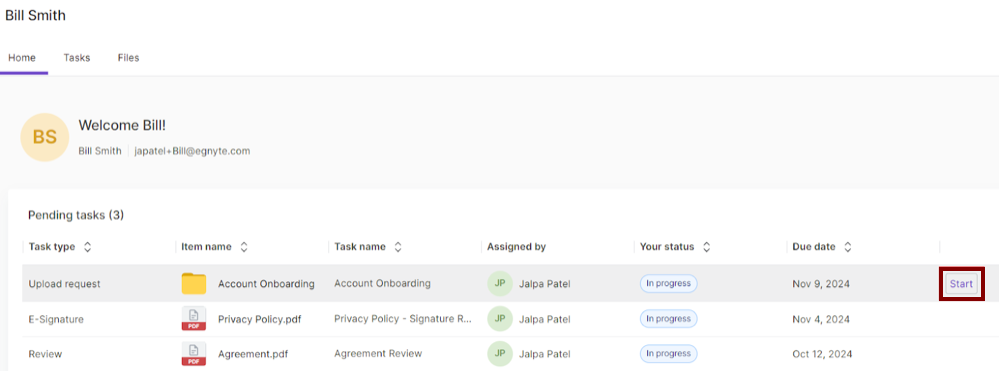Click JP avatar in E-Signature row
This screenshot has height=371, width=999.
tap(500, 319)
